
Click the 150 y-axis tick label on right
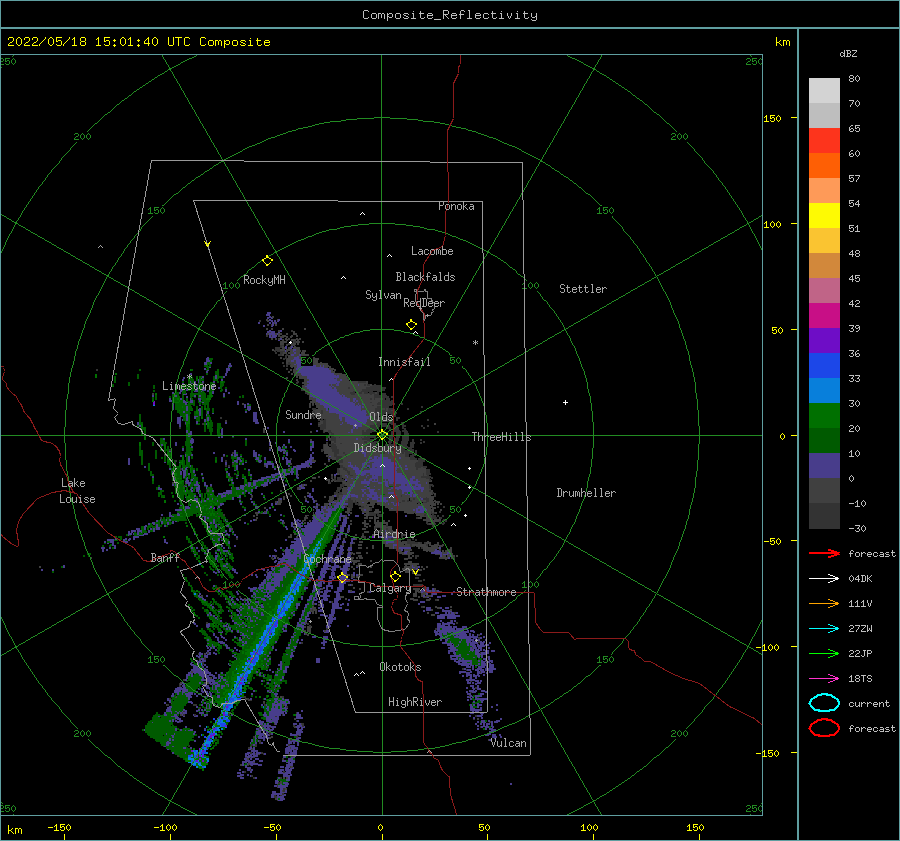[x=772, y=118]
